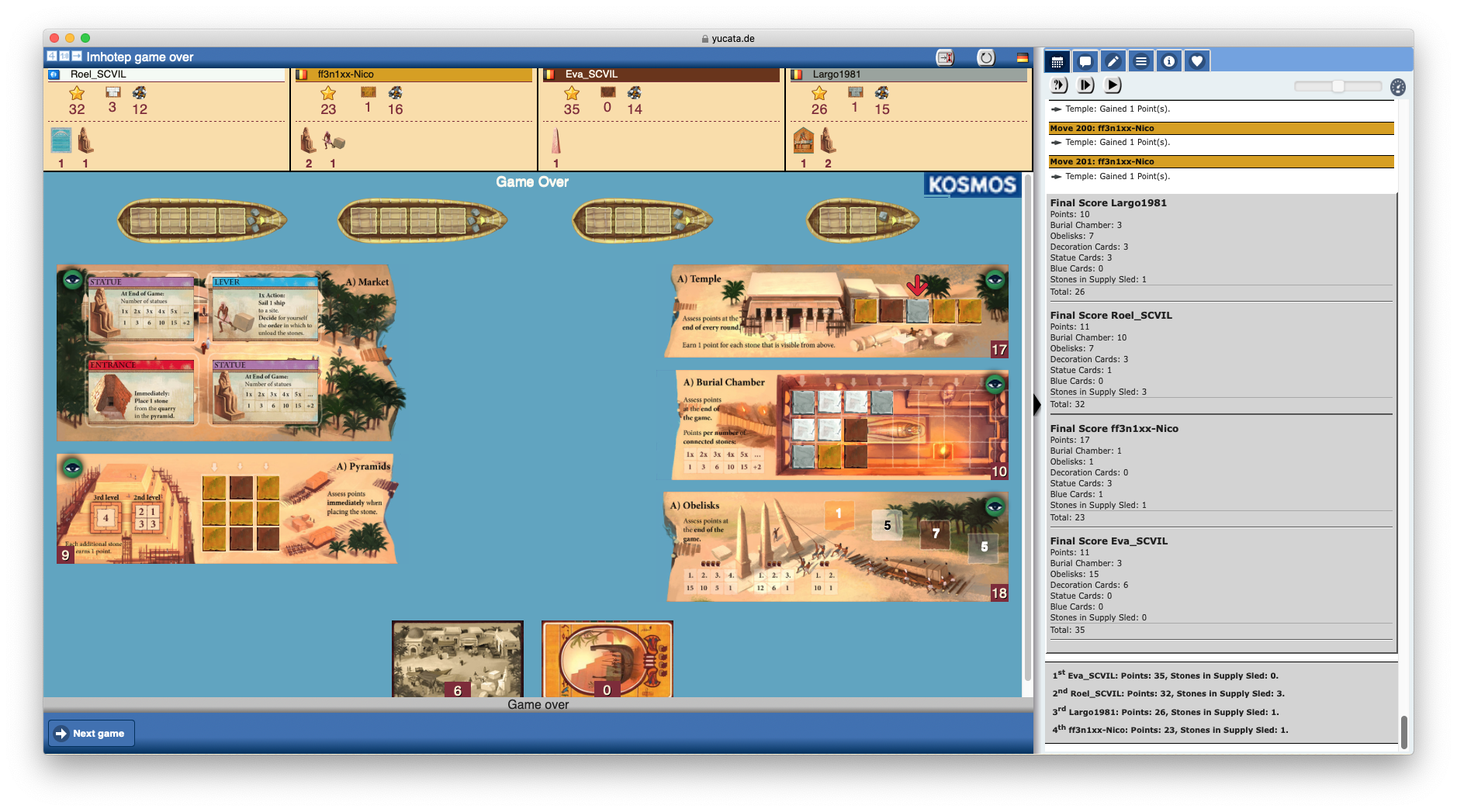Screen dimensions: 1457x812
Task: Toggle the eye on the Burial Chamber board
Action: [995, 384]
